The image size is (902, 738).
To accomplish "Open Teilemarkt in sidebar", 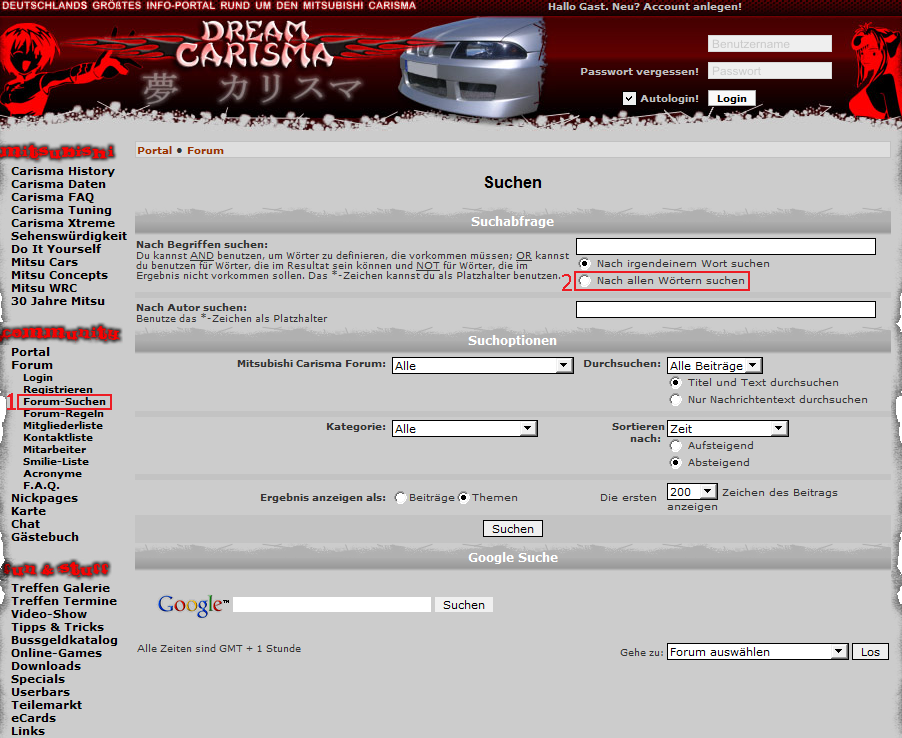I will [47, 705].
